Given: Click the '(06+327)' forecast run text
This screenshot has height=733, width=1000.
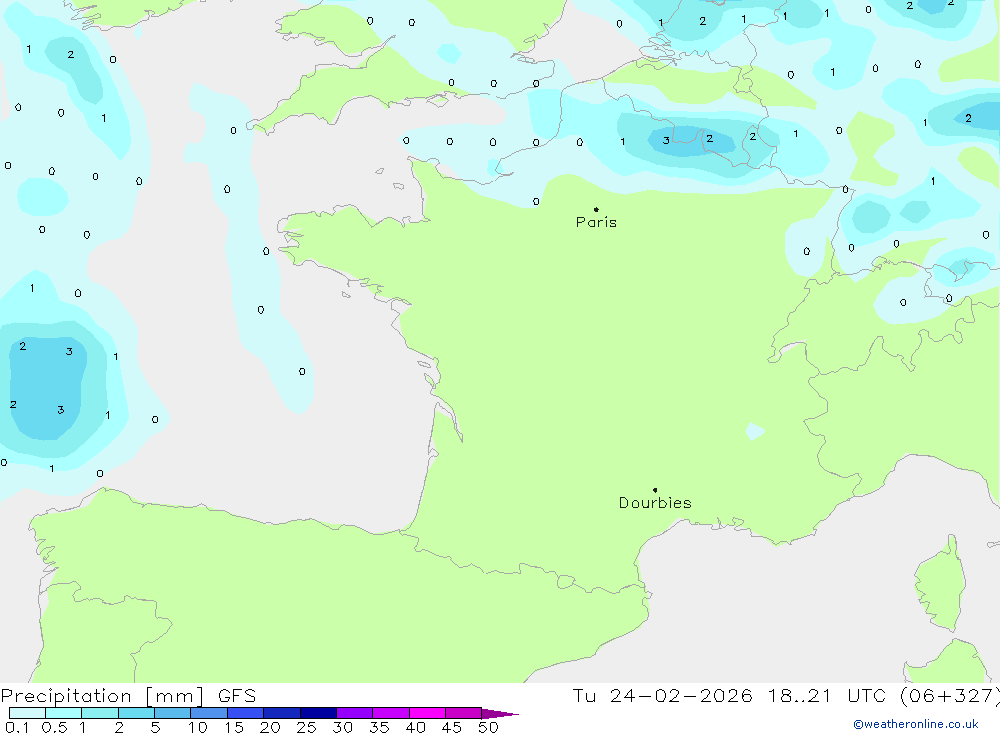Looking at the screenshot, I should [x=950, y=696].
